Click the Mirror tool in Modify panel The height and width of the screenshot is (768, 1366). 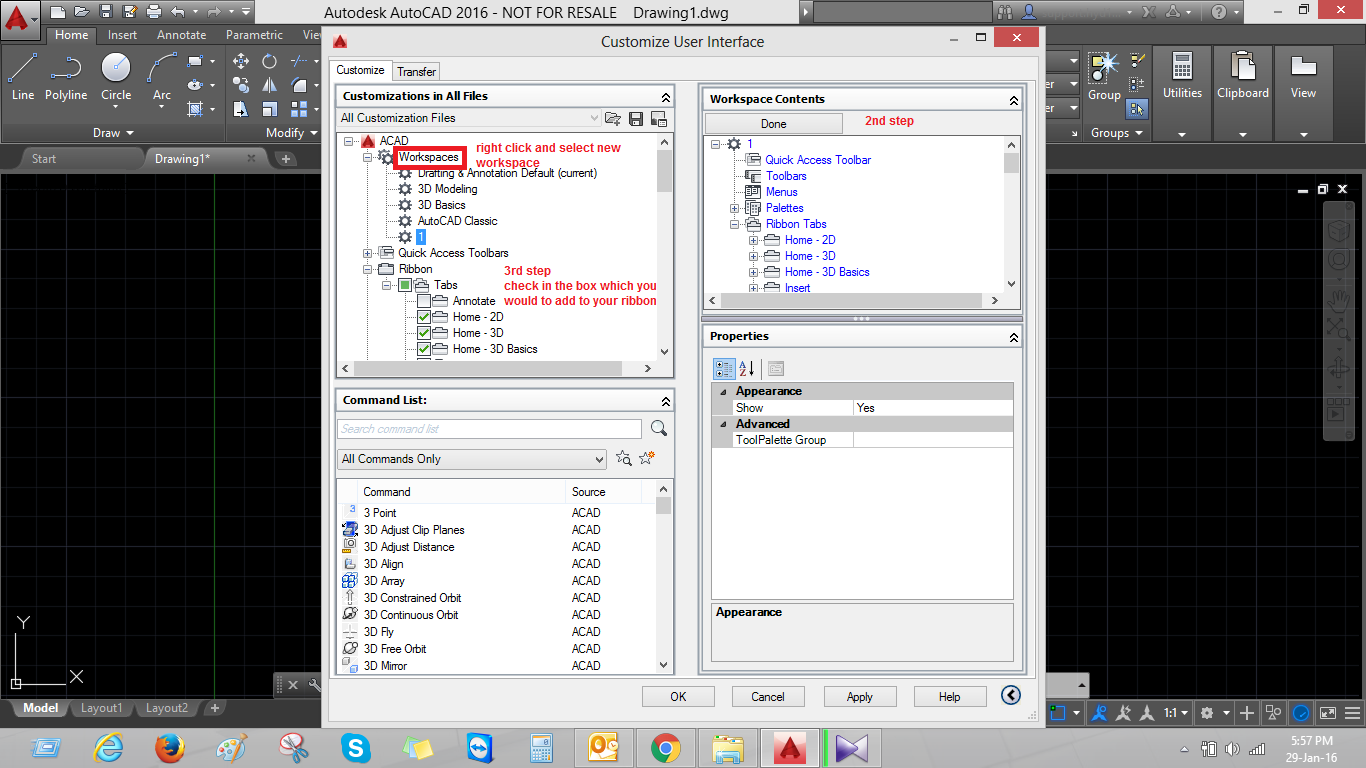pyautogui.click(x=269, y=85)
